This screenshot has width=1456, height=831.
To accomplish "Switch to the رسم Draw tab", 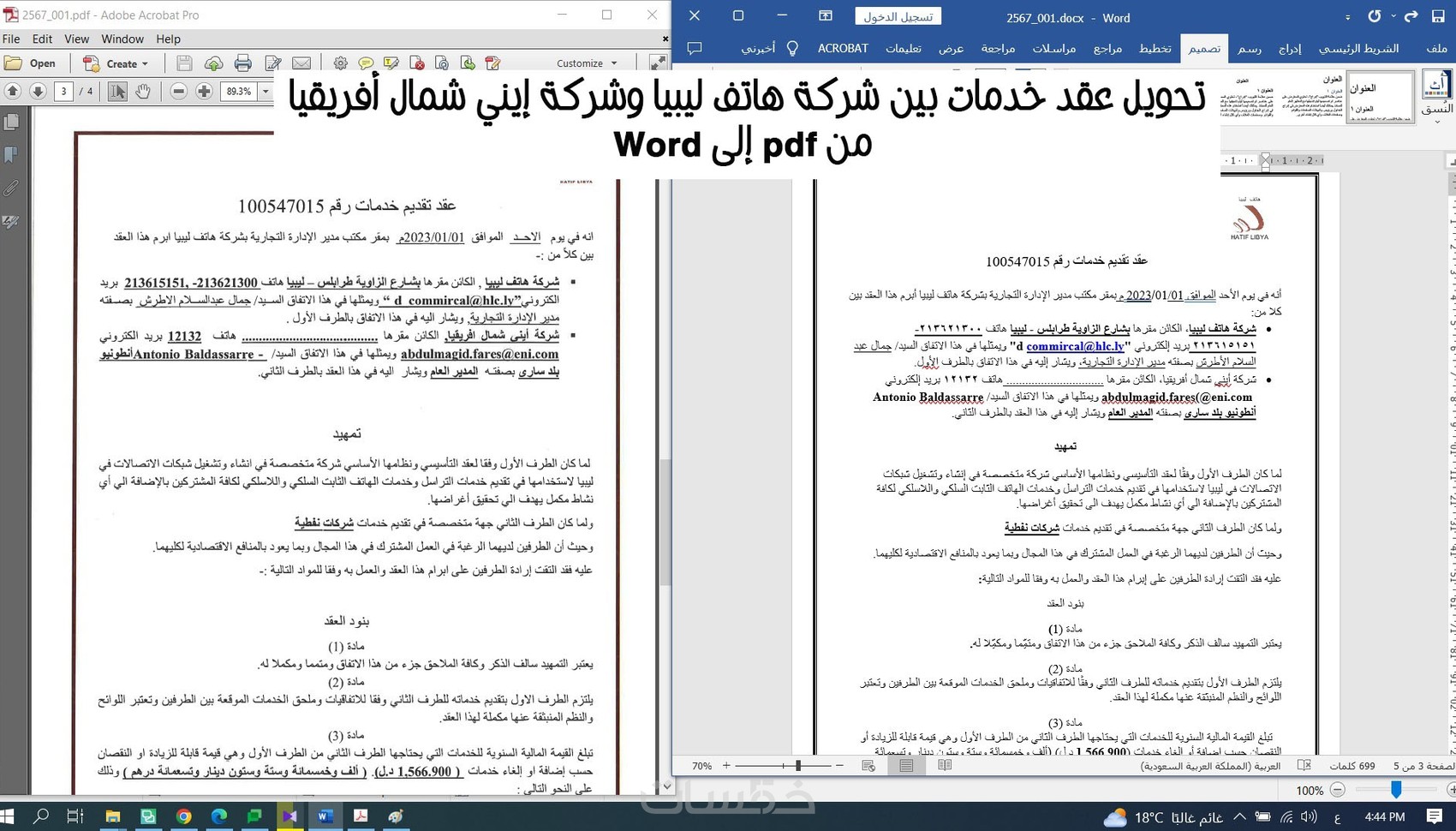I will click(1249, 48).
